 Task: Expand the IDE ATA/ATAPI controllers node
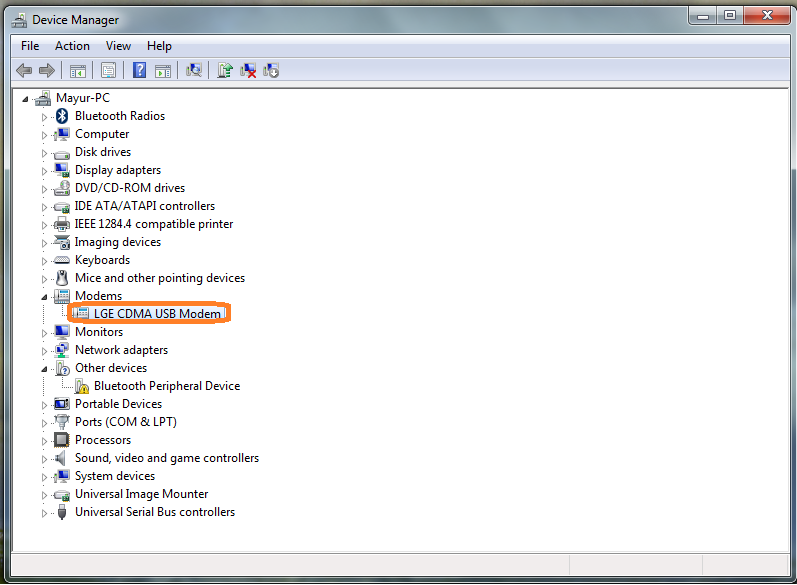click(44, 207)
